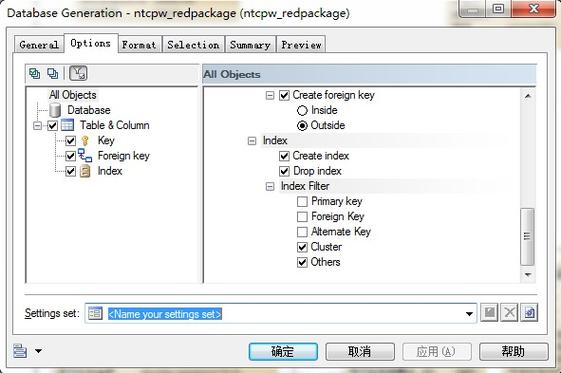Viewport: 561px width, 373px height.
Task: Click the options panel scrollbar thumb
Action: coord(527,237)
